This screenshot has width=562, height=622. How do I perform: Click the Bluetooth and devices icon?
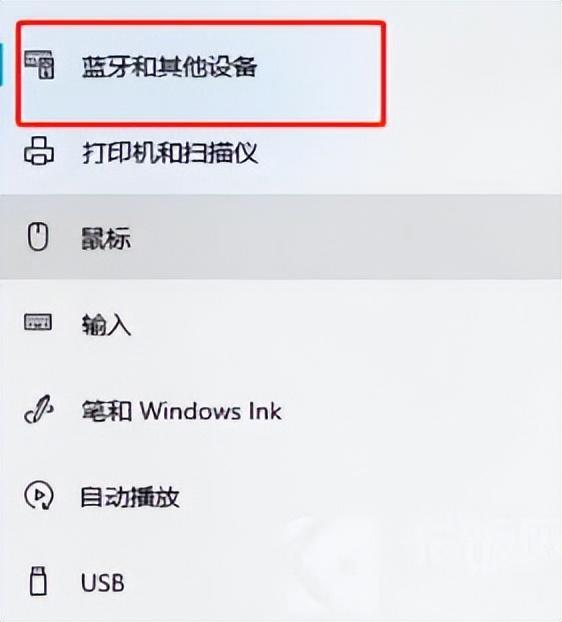click(39, 65)
